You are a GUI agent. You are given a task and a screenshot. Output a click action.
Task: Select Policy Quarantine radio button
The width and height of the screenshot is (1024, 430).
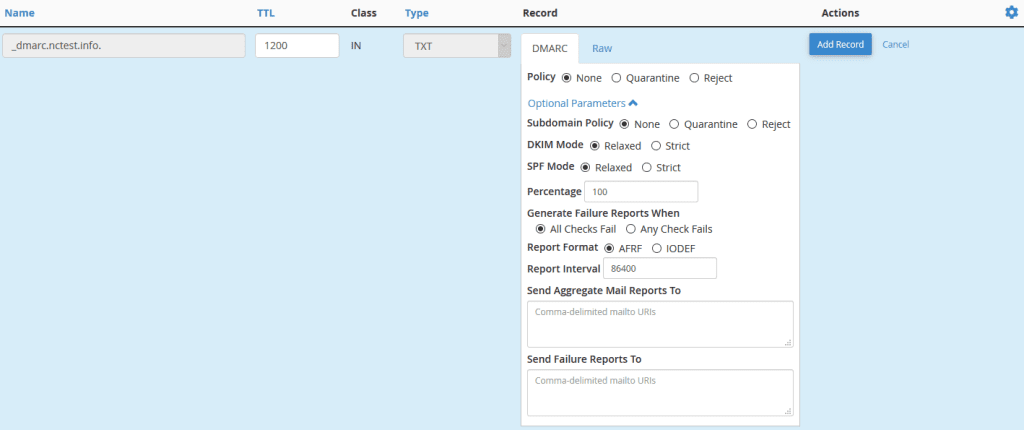pyautogui.click(x=616, y=78)
